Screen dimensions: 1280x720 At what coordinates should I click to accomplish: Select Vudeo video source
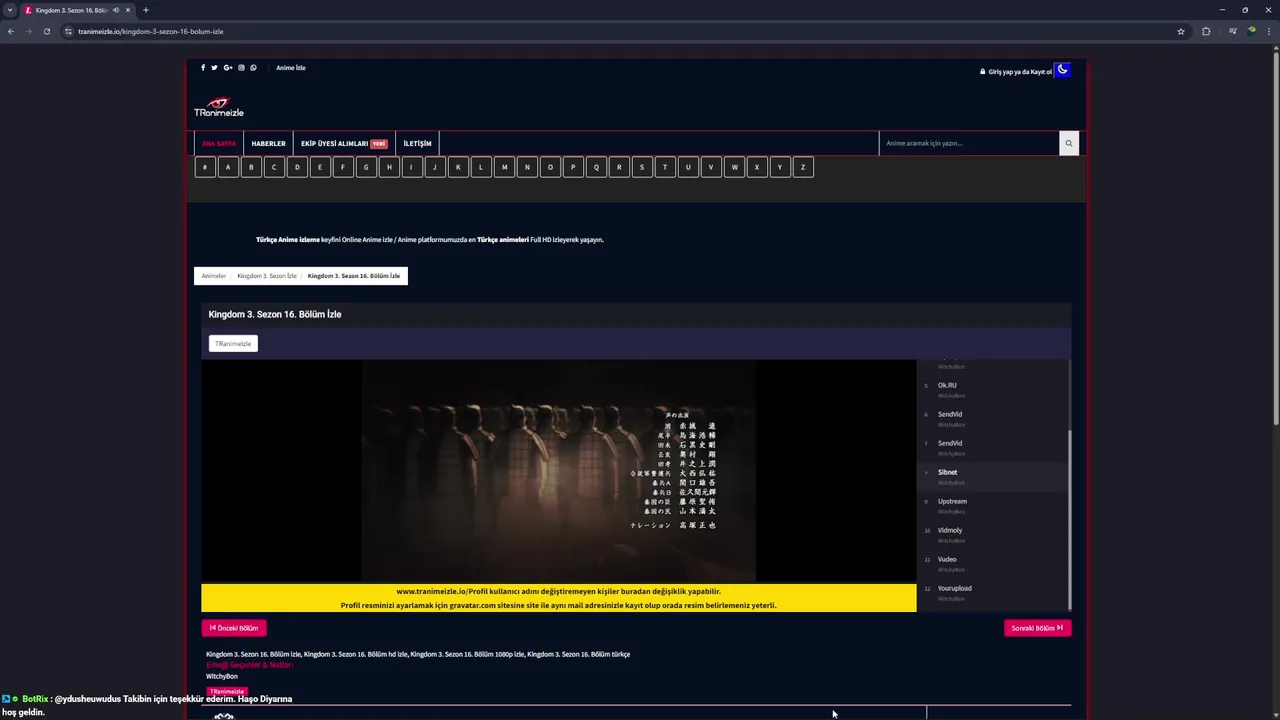993,563
